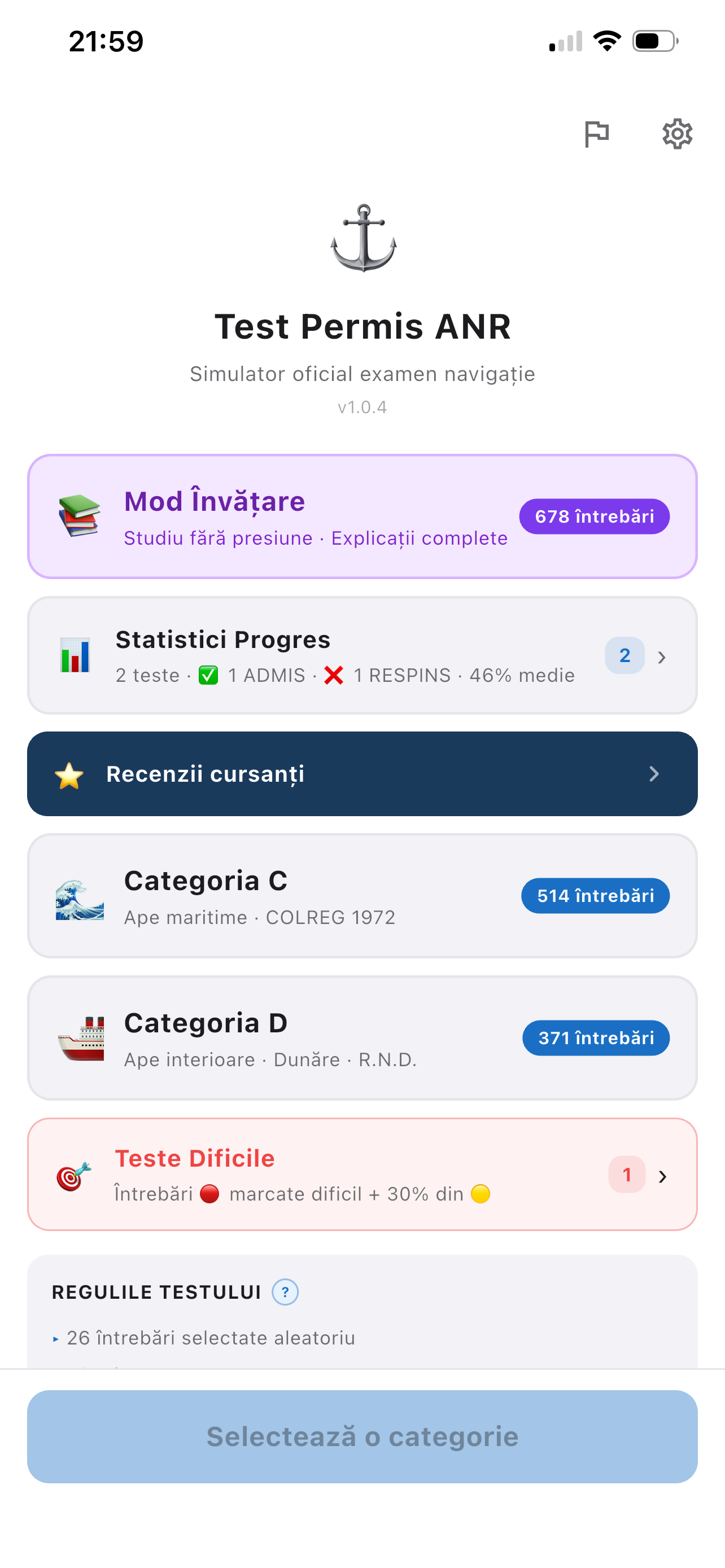The width and height of the screenshot is (725, 1568).
Task: Open Recenzii cursanți using the chevron arrow
Action: tap(654, 774)
